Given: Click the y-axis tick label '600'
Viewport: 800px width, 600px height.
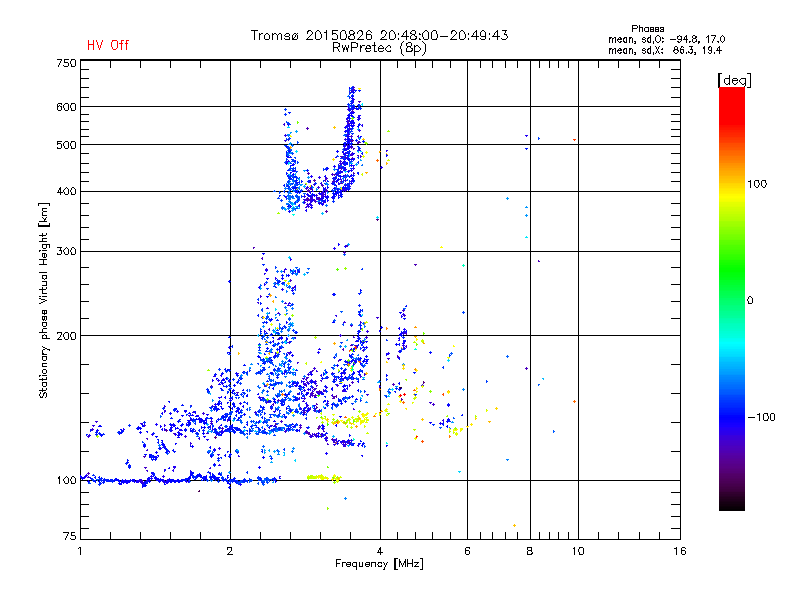Looking at the screenshot, I should (x=66, y=107).
